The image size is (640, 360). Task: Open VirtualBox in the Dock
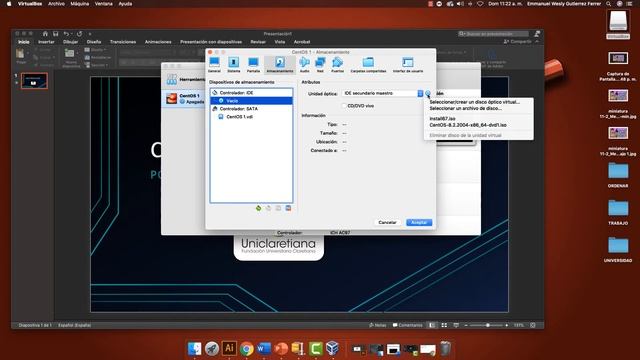[x=333, y=349]
